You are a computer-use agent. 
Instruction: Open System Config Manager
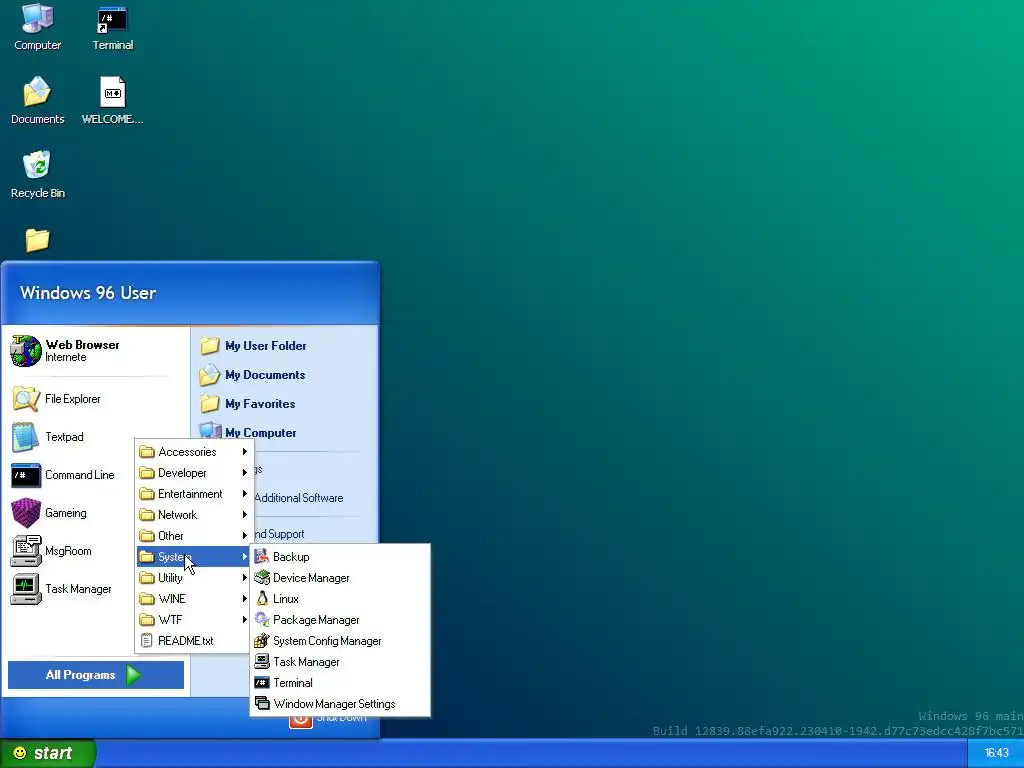[340, 641]
